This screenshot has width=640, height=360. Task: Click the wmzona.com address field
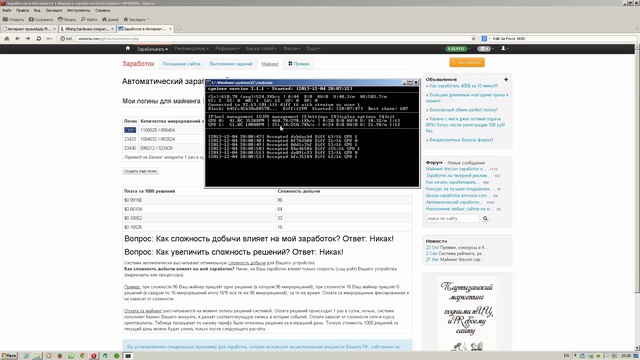coord(269,39)
